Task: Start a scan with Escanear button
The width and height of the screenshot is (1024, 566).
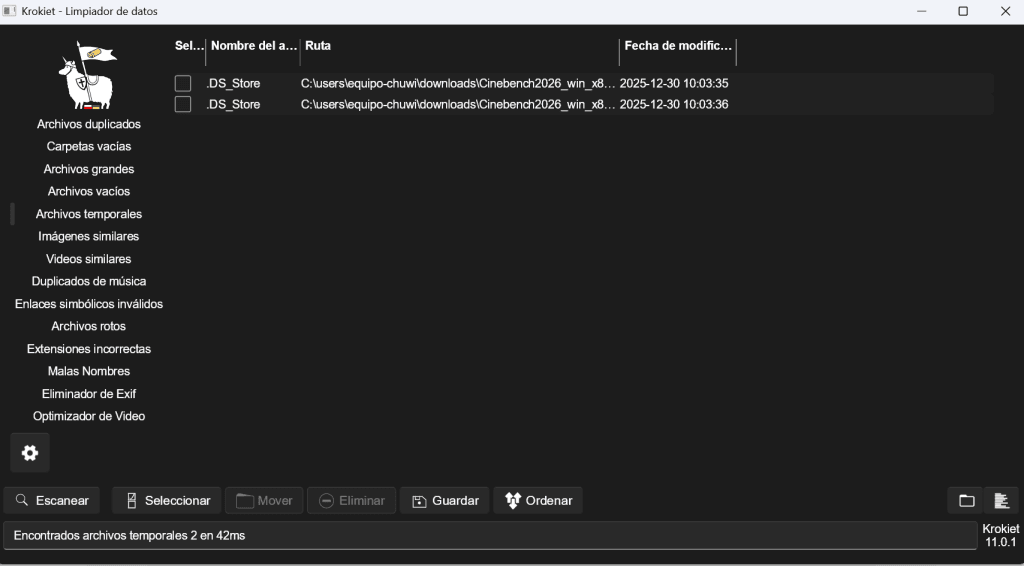Action: point(52,501)
